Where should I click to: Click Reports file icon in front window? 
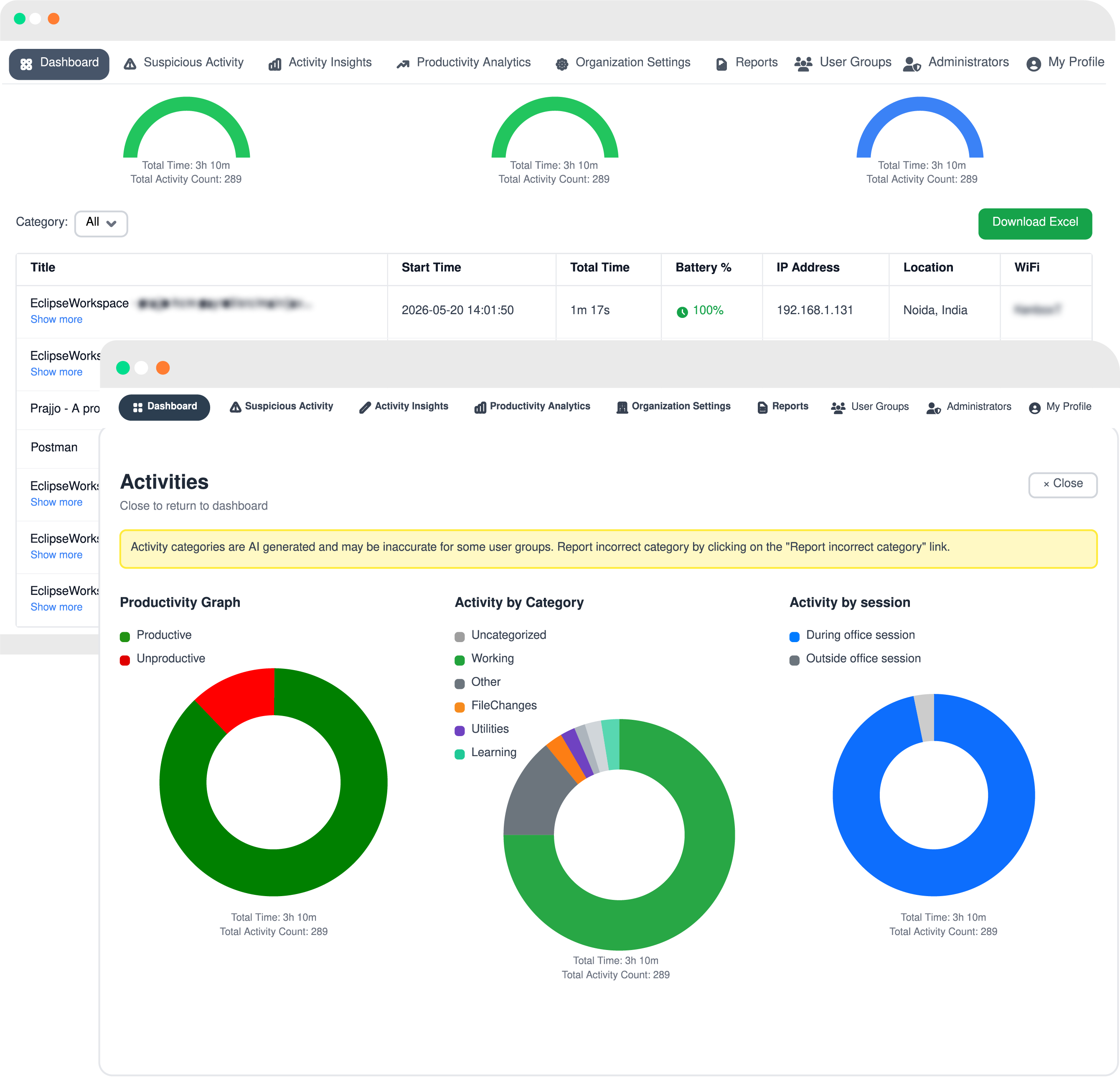coord(762,407)
